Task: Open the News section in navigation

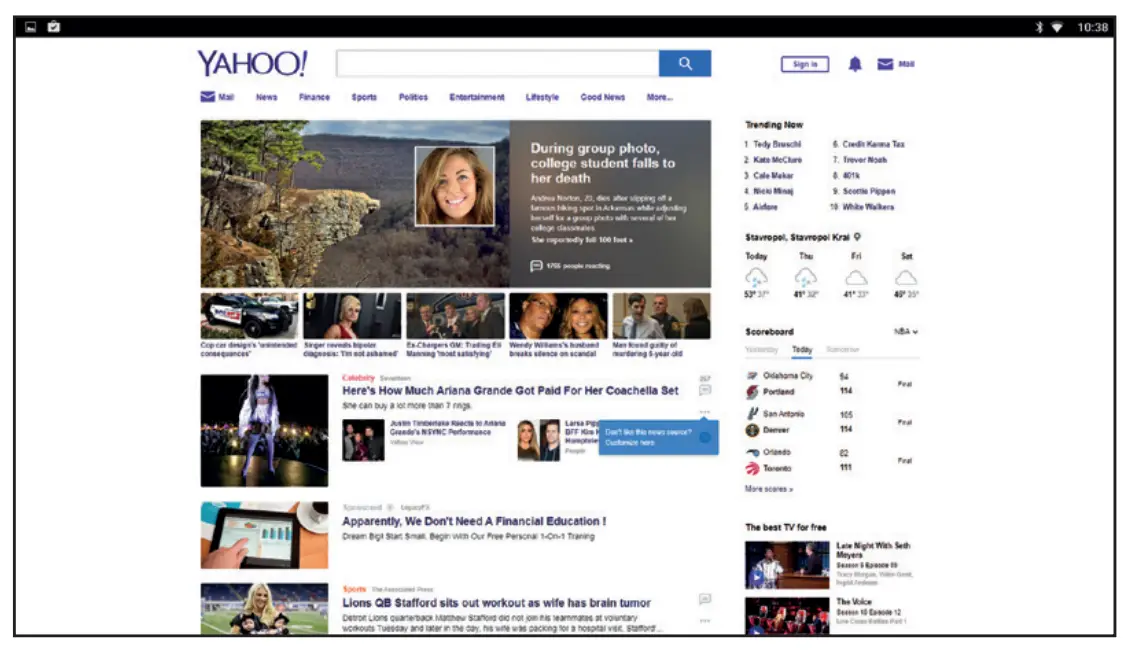Action: 267,97
